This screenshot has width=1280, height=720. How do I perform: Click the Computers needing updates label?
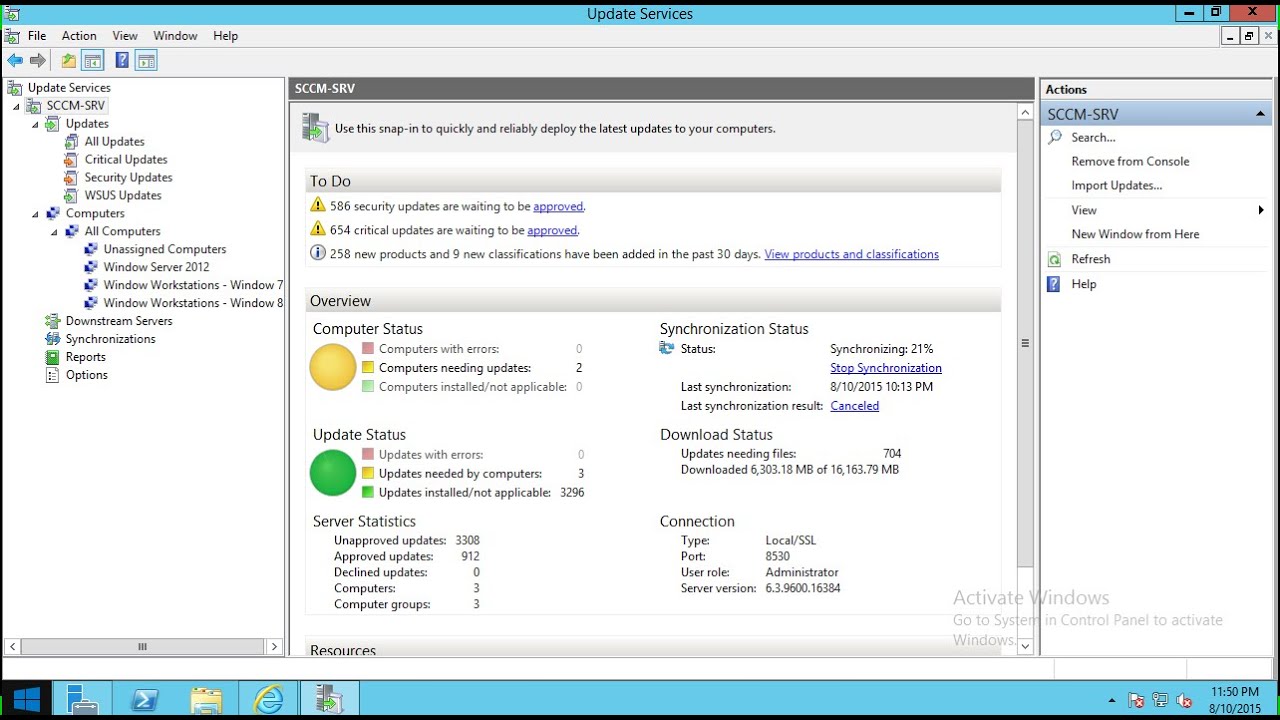(x=454, y=368)
